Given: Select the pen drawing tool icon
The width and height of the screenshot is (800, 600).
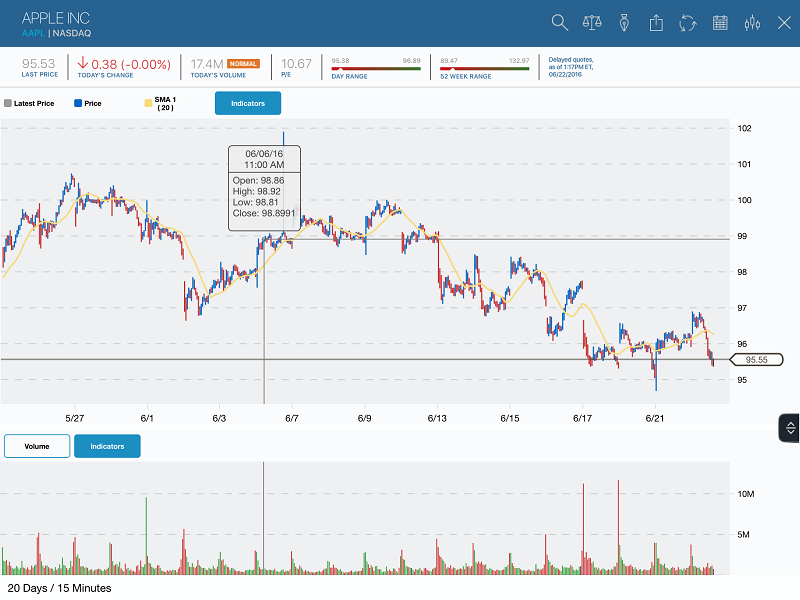Looking at the screenshot, I should pyautogui.click(x=624, y=23).
